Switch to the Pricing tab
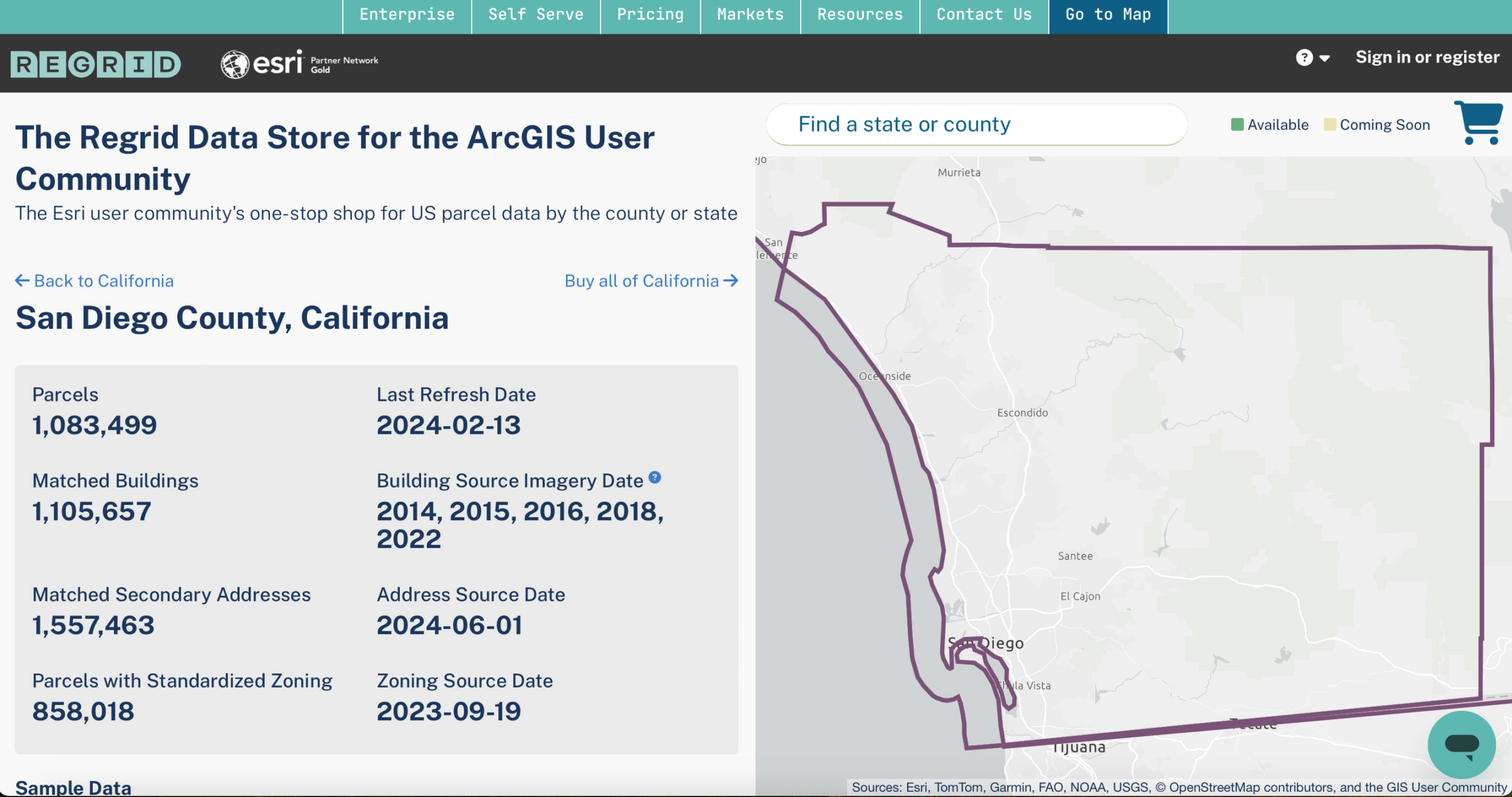The width and height of the screenshot is (1512, 797). pos(650,14)
